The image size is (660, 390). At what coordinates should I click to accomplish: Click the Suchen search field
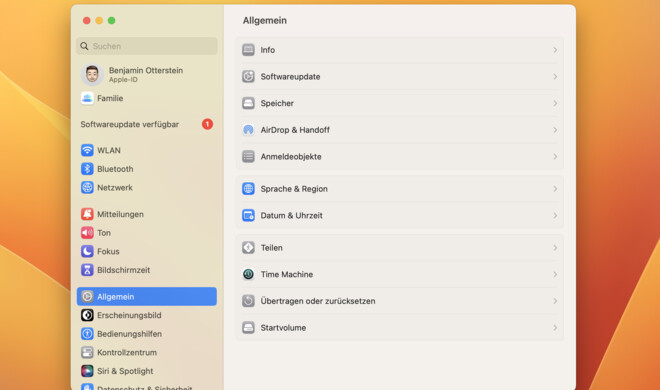click(146, 46)
